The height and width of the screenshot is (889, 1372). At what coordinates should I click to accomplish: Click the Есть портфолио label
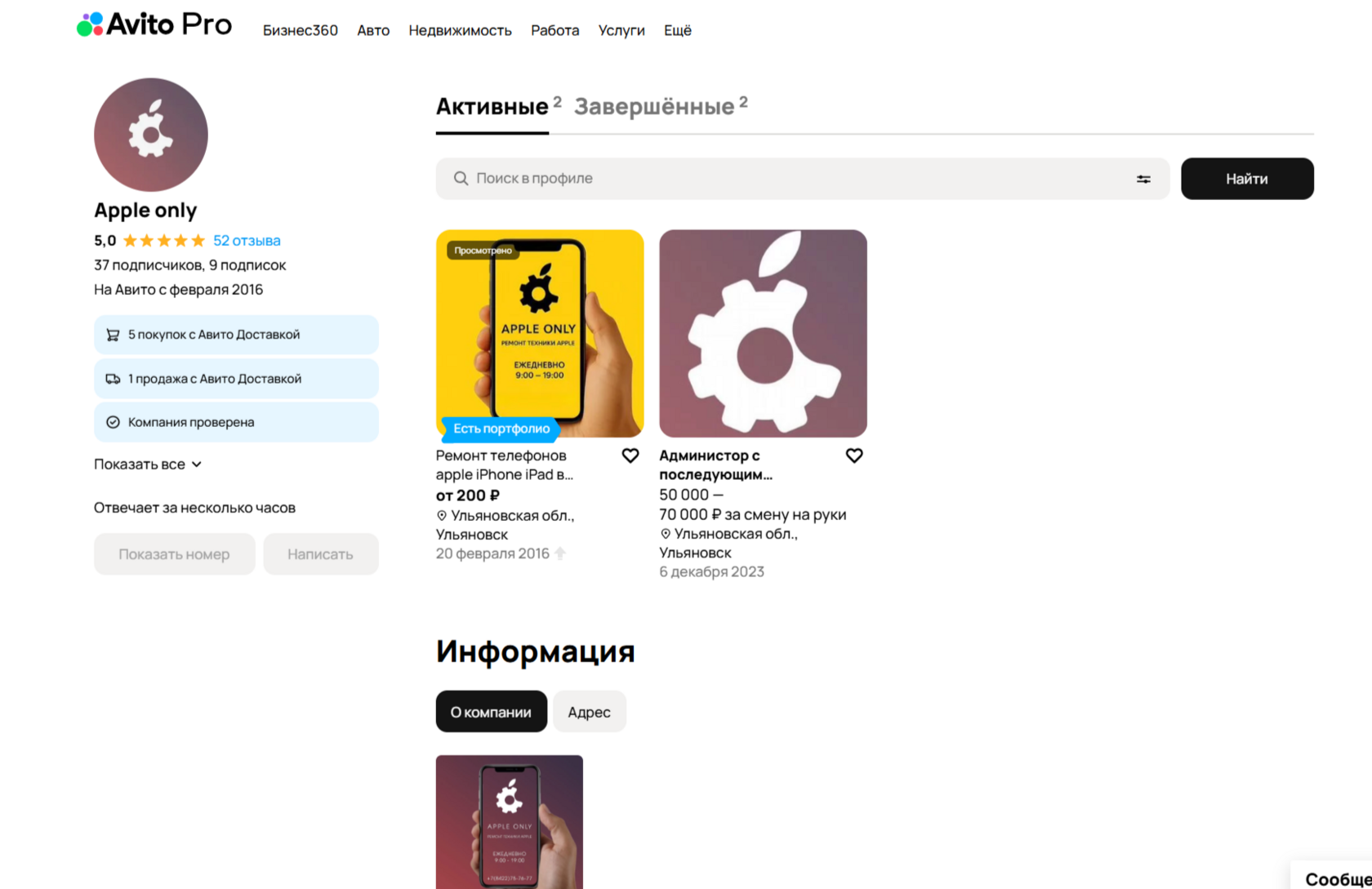pyautogui.click(x=501, y=429)
